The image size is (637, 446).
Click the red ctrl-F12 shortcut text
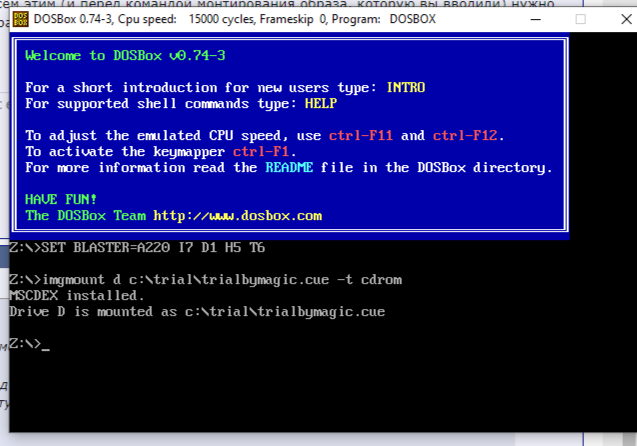(465, 135)
